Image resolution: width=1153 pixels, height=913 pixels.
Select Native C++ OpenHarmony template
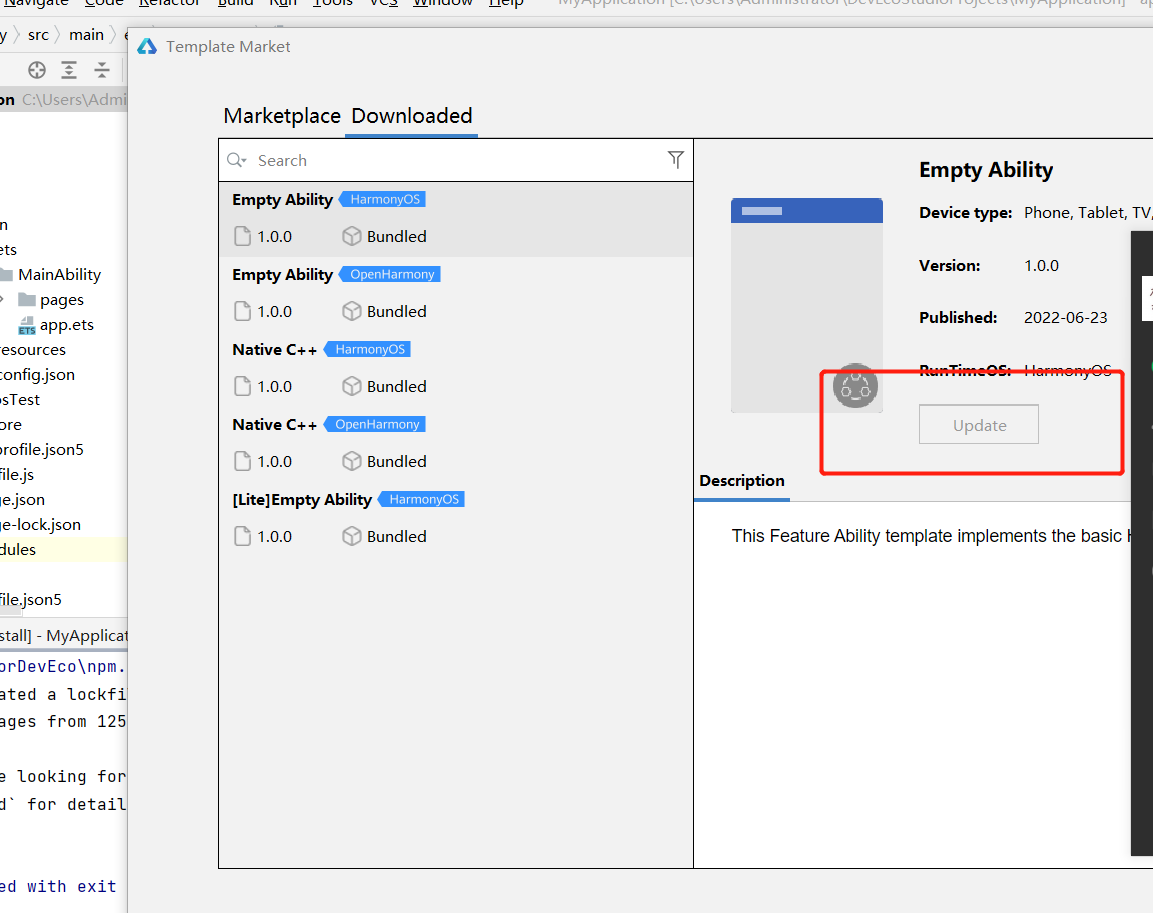[x=456, y=444]
